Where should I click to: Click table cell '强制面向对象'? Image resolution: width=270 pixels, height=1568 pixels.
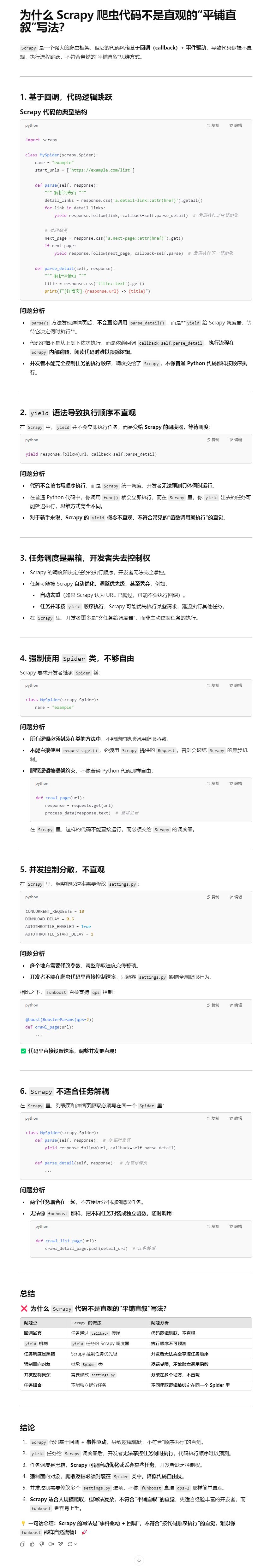(x=37, y=1364)
